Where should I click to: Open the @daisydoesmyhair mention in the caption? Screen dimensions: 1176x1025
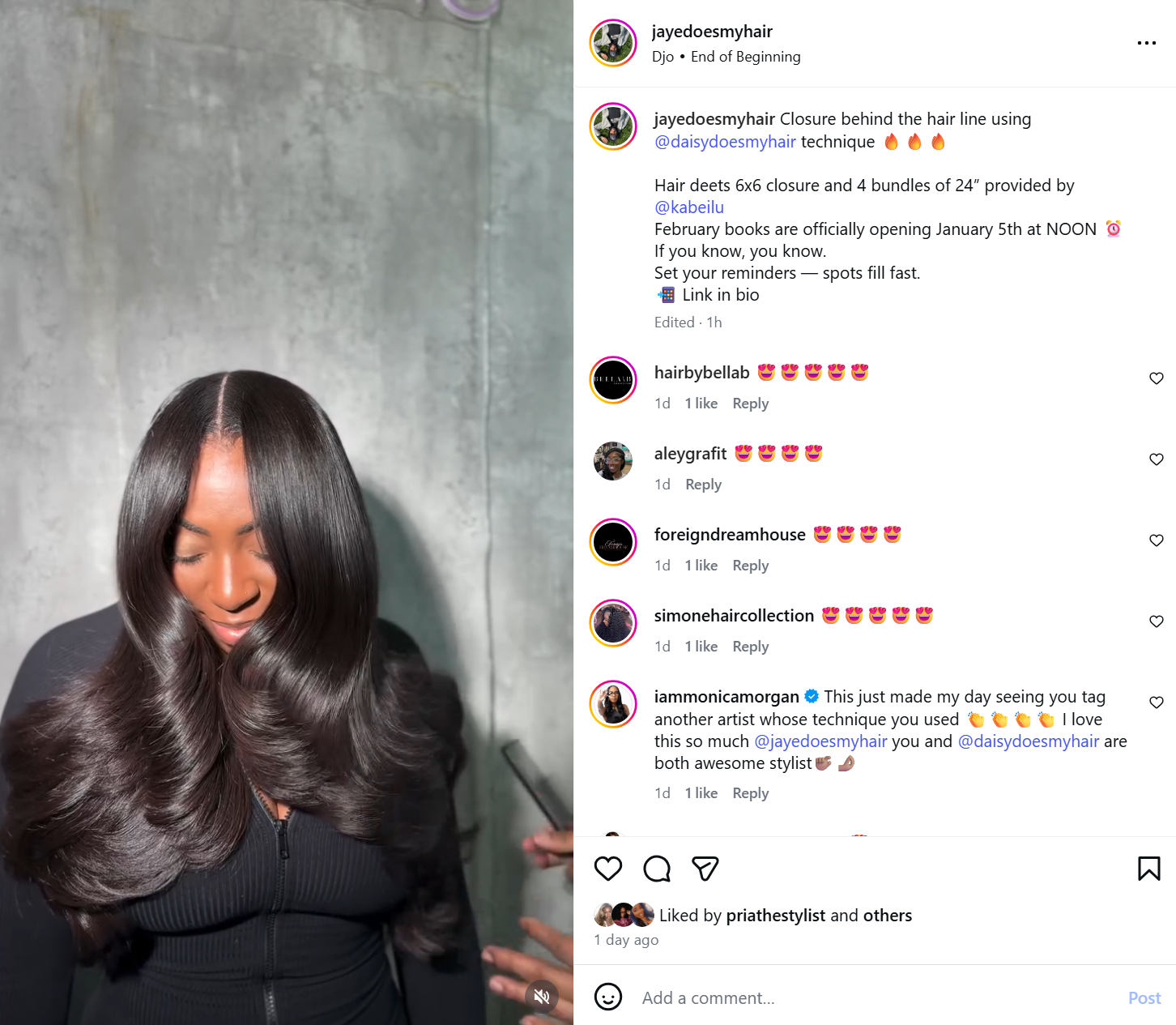click(725, 142)
